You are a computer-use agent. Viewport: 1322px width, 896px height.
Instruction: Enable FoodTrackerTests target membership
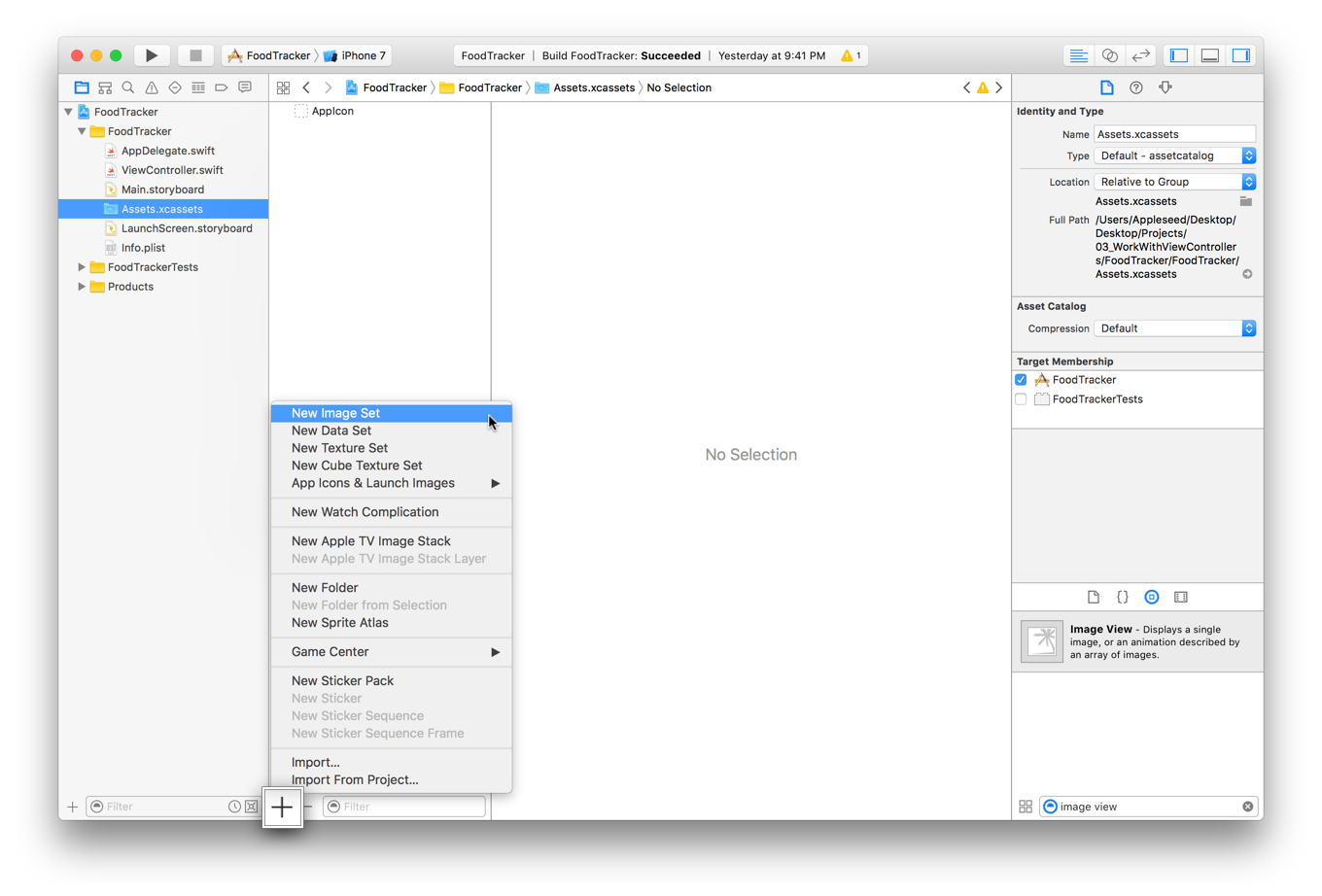[1021, 399]
